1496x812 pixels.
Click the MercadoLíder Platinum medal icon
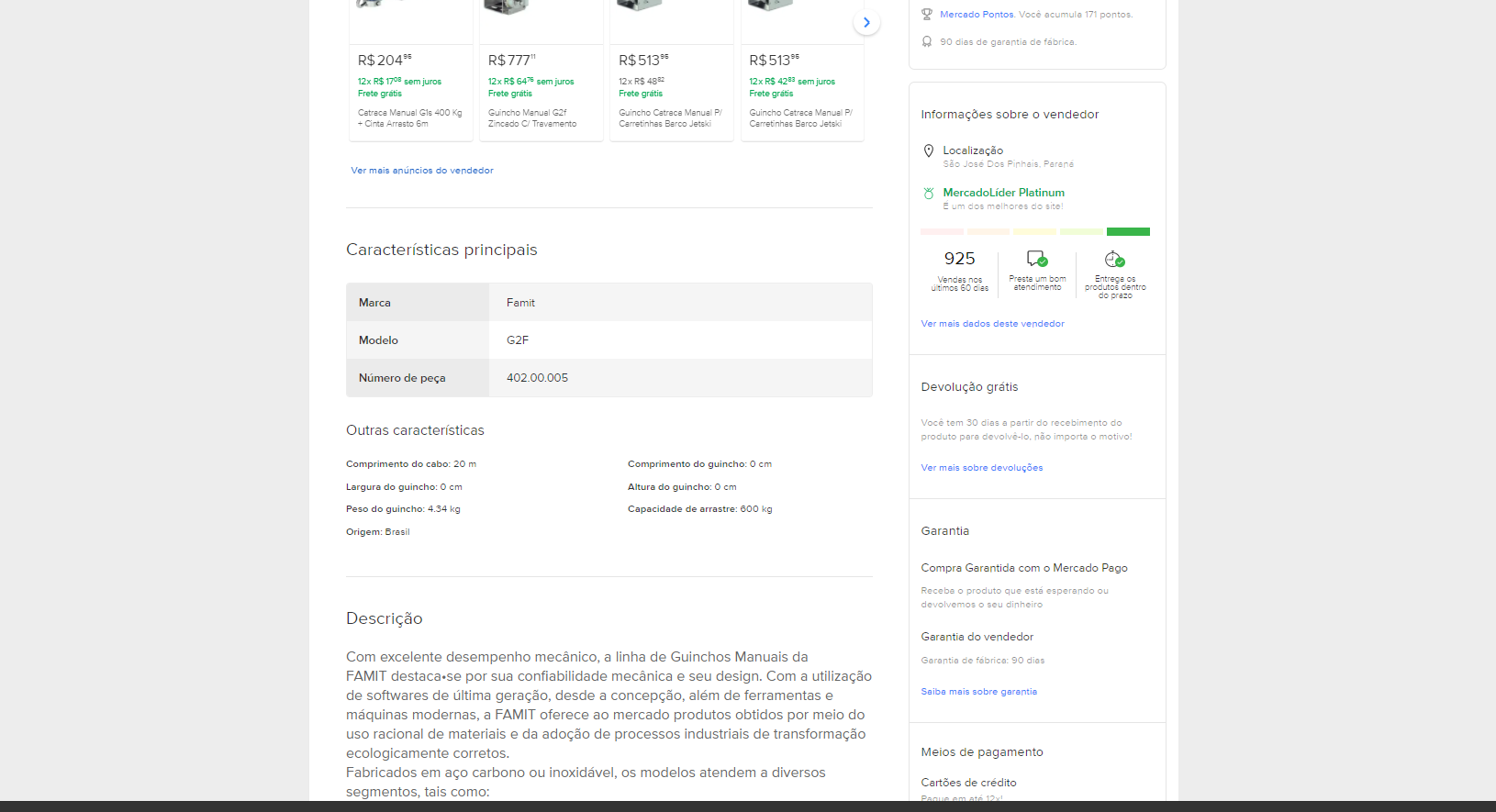tap(928, 194)
